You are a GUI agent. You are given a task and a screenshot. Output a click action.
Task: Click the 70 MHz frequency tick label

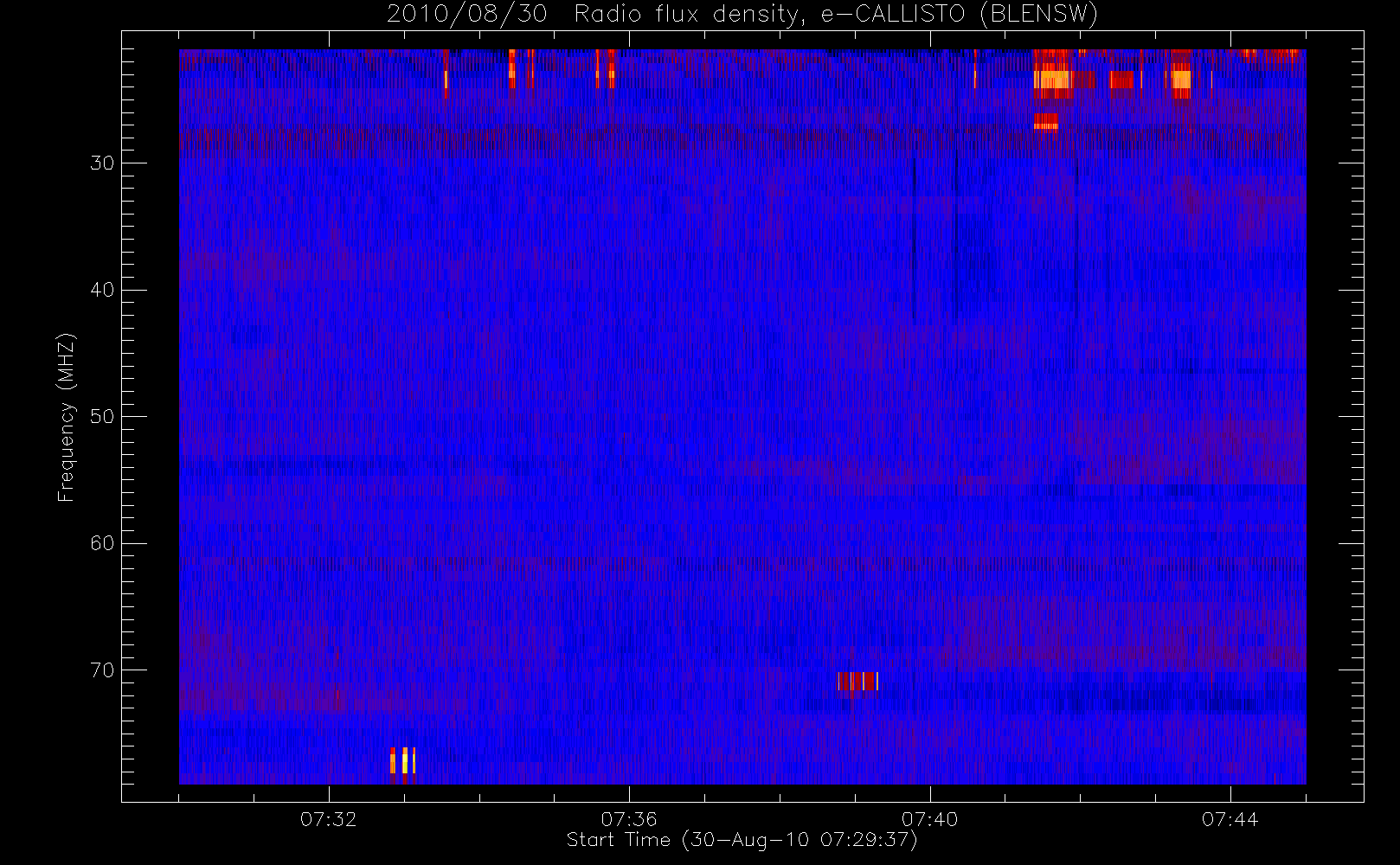[102, 670]
